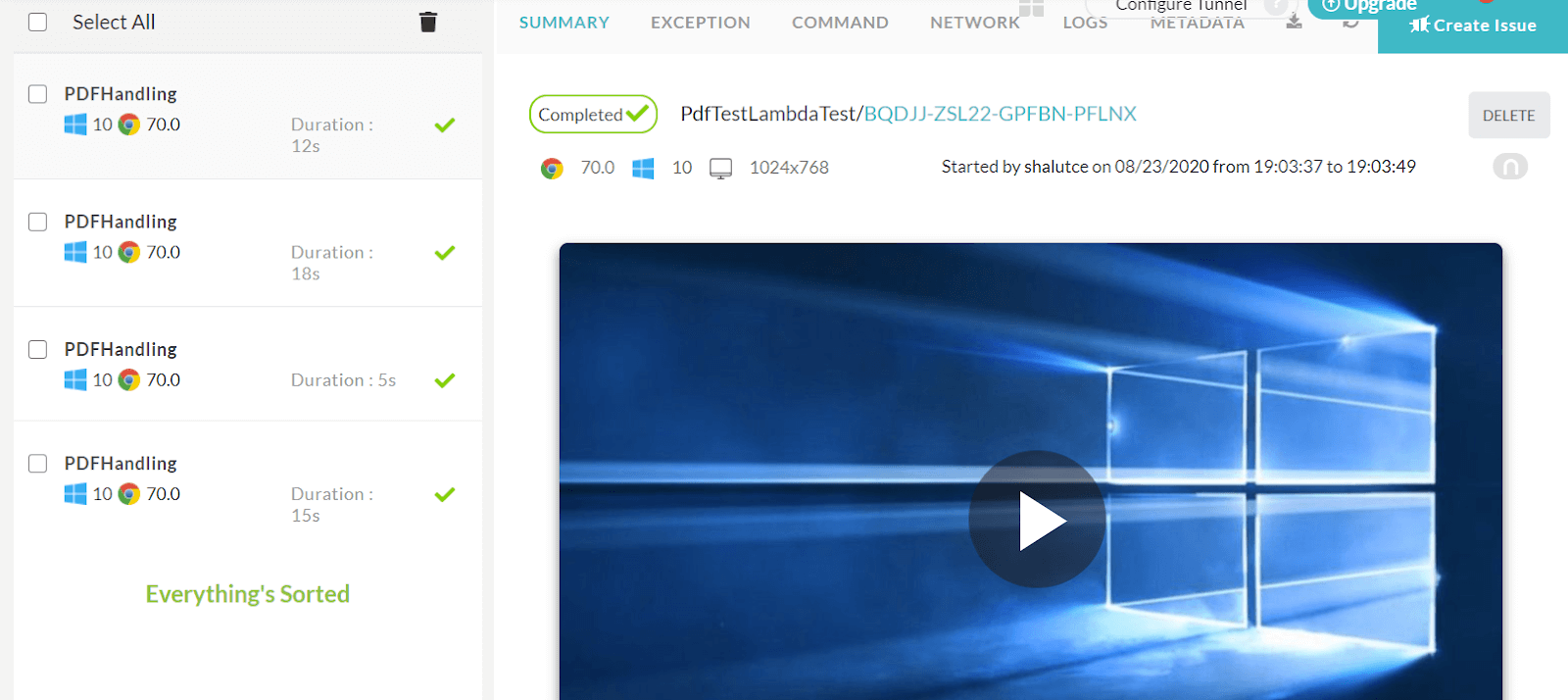Click the green checkmark of the 18s test

(445, 252)
